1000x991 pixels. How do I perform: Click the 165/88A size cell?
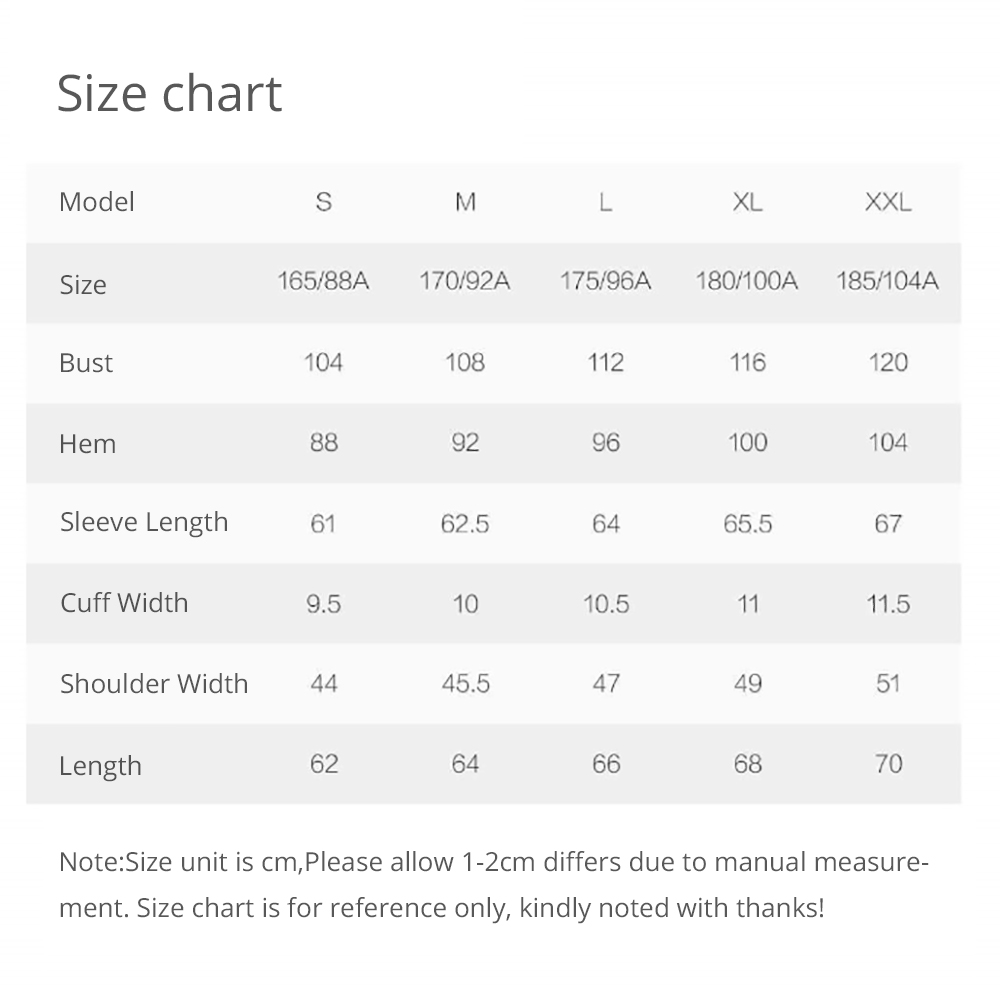[x=323, y=281]
